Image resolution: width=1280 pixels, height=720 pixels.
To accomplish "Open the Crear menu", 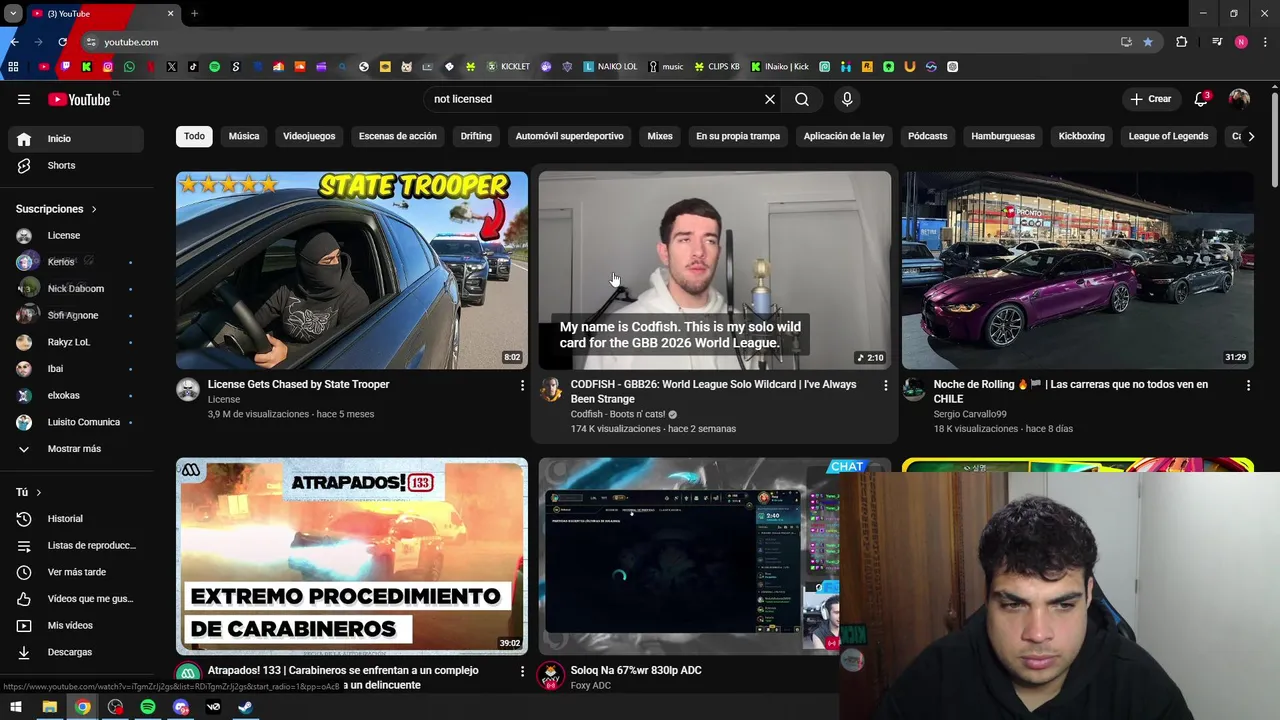I will pyautogui.click(x=1150, y=99).
